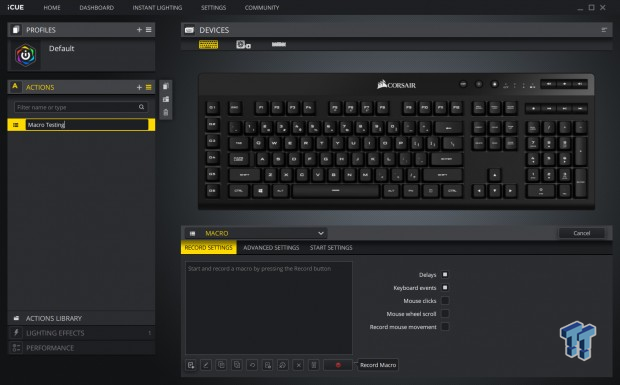Click the spacebar on keyboard image
The image size is (620, 385).
tap(336, 191)
